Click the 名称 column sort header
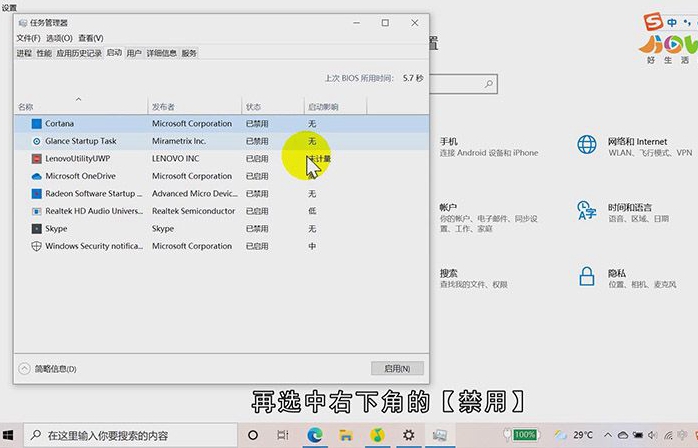 pyautogui.click(x=81, y=107)
